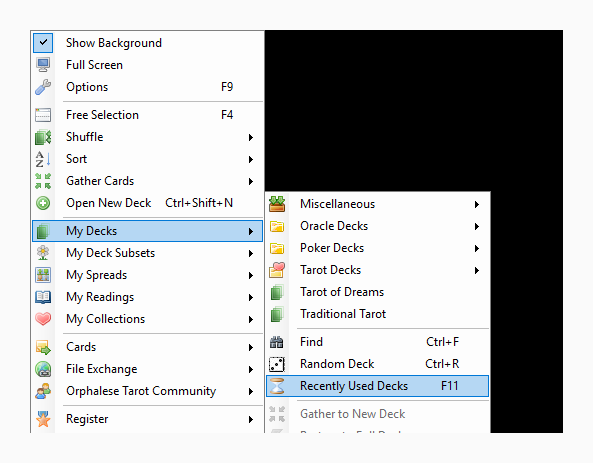This screenshot has height=463, width=593.
Task: Click the My Collections heart icon
Action: point(43,319)
